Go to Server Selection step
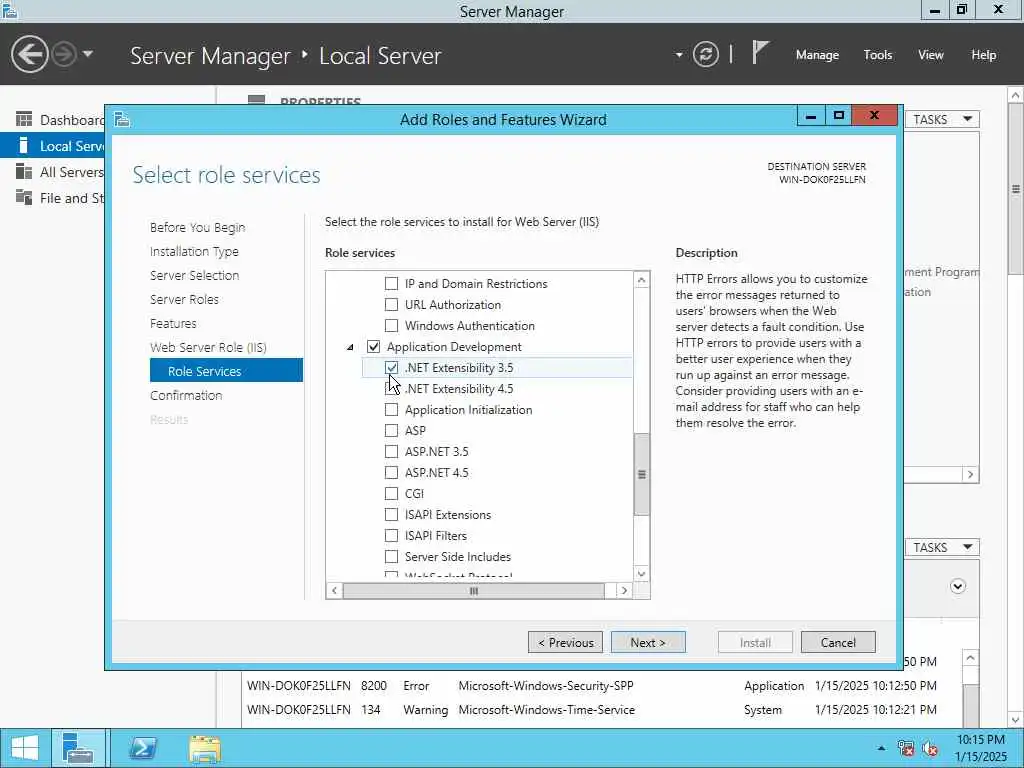 194,276
